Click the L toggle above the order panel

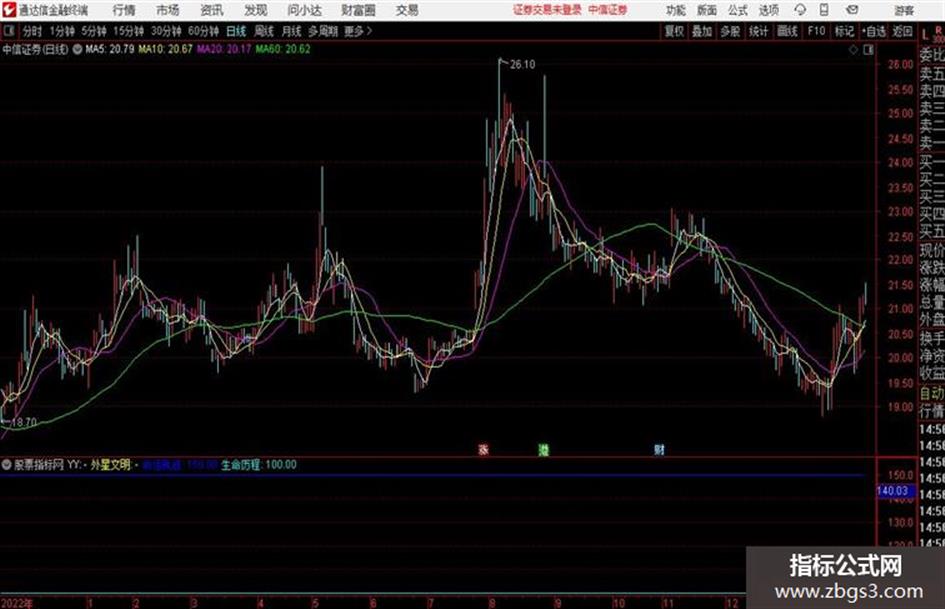(925, 35)
